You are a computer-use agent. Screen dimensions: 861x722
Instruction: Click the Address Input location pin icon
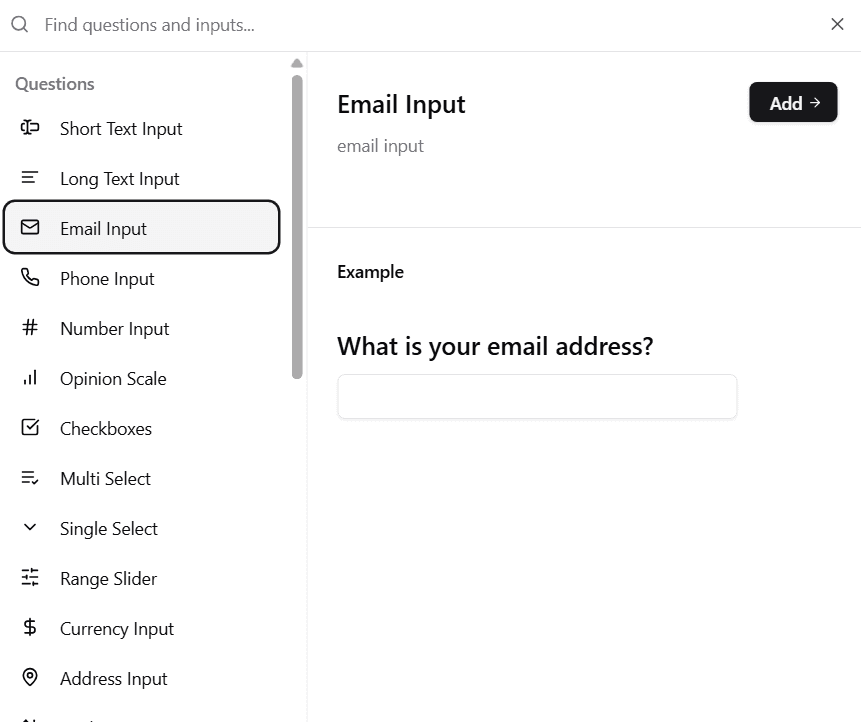click(29, 678)
